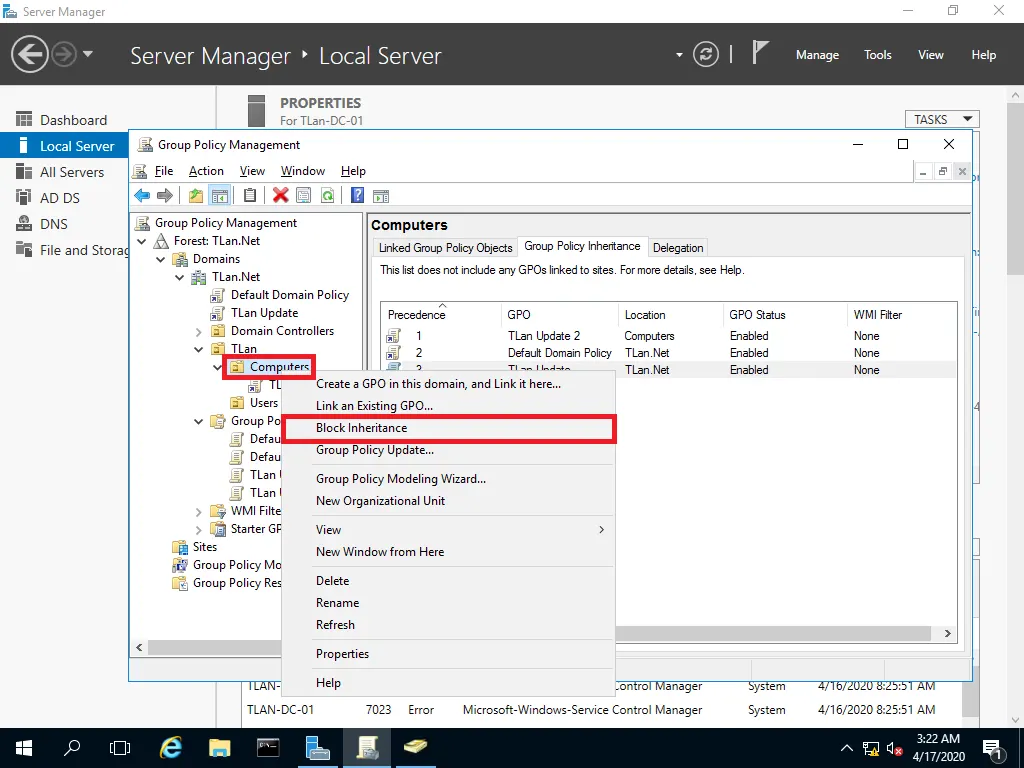Click the blue Help question mark icon

357,196
